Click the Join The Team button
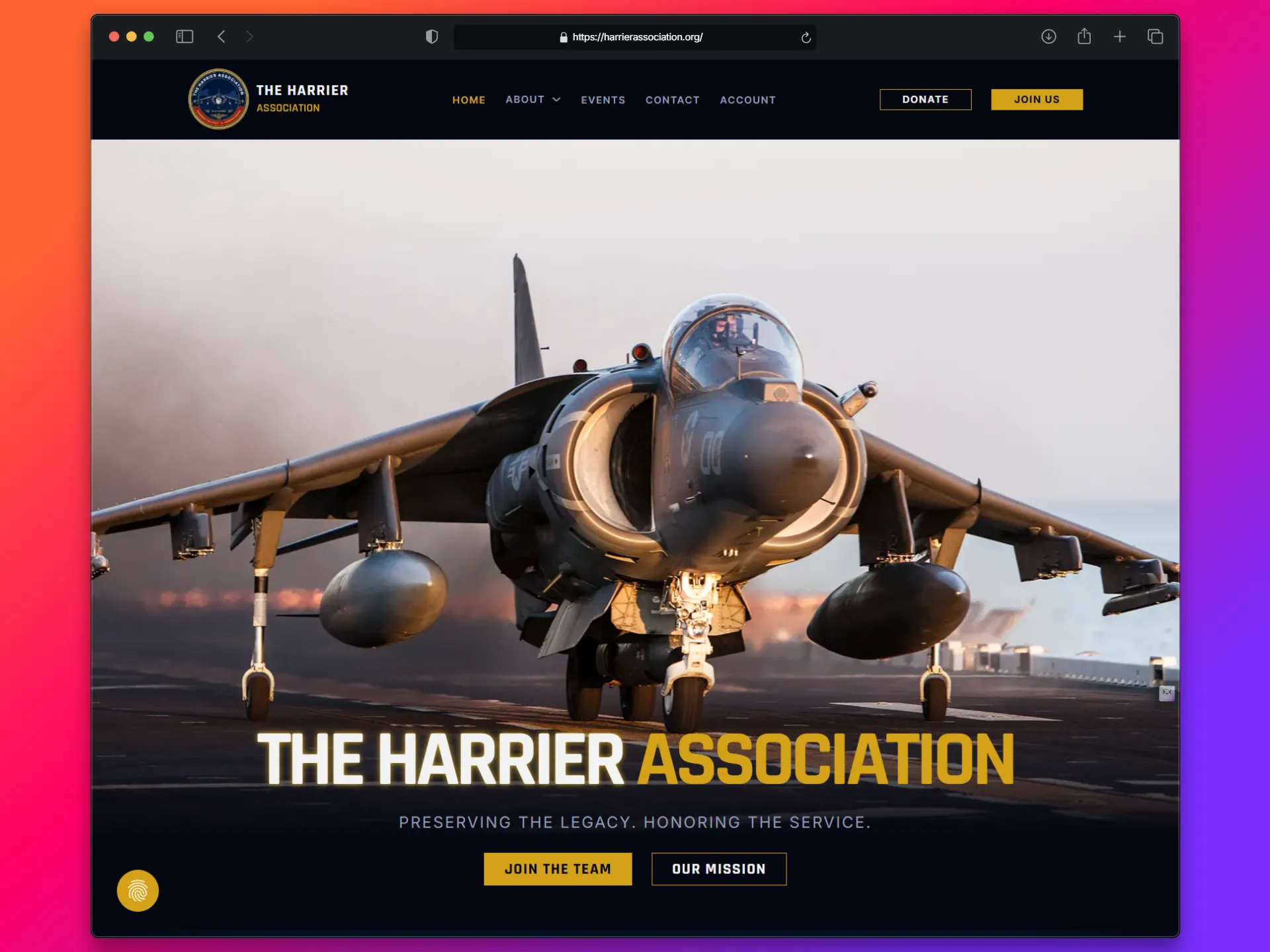The image size is (1270, 952). pyautogui.click(x=558, y=869)
